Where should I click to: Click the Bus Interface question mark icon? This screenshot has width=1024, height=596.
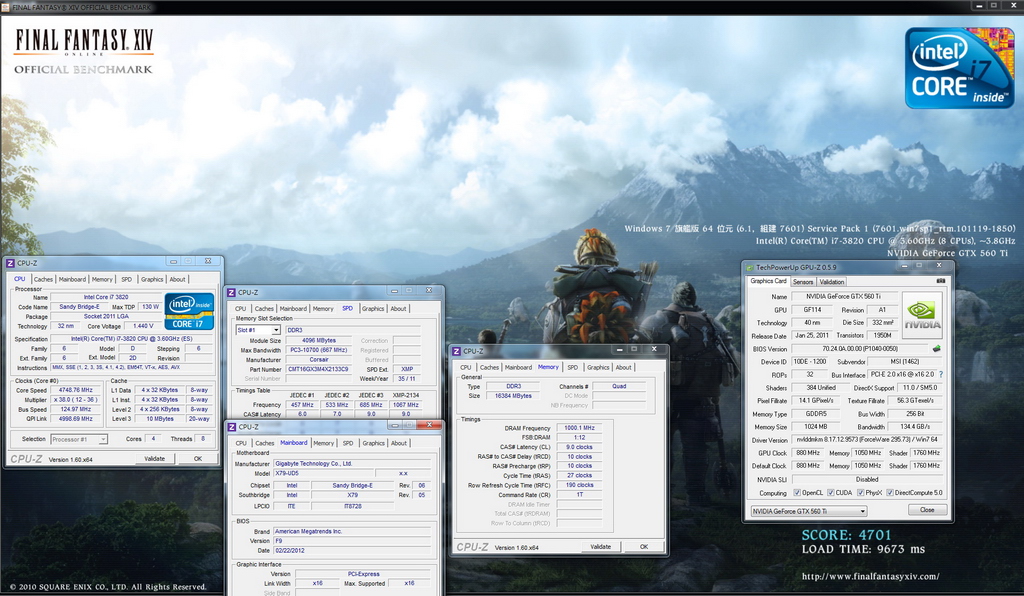pyautogui.click(x=941, y=375)
